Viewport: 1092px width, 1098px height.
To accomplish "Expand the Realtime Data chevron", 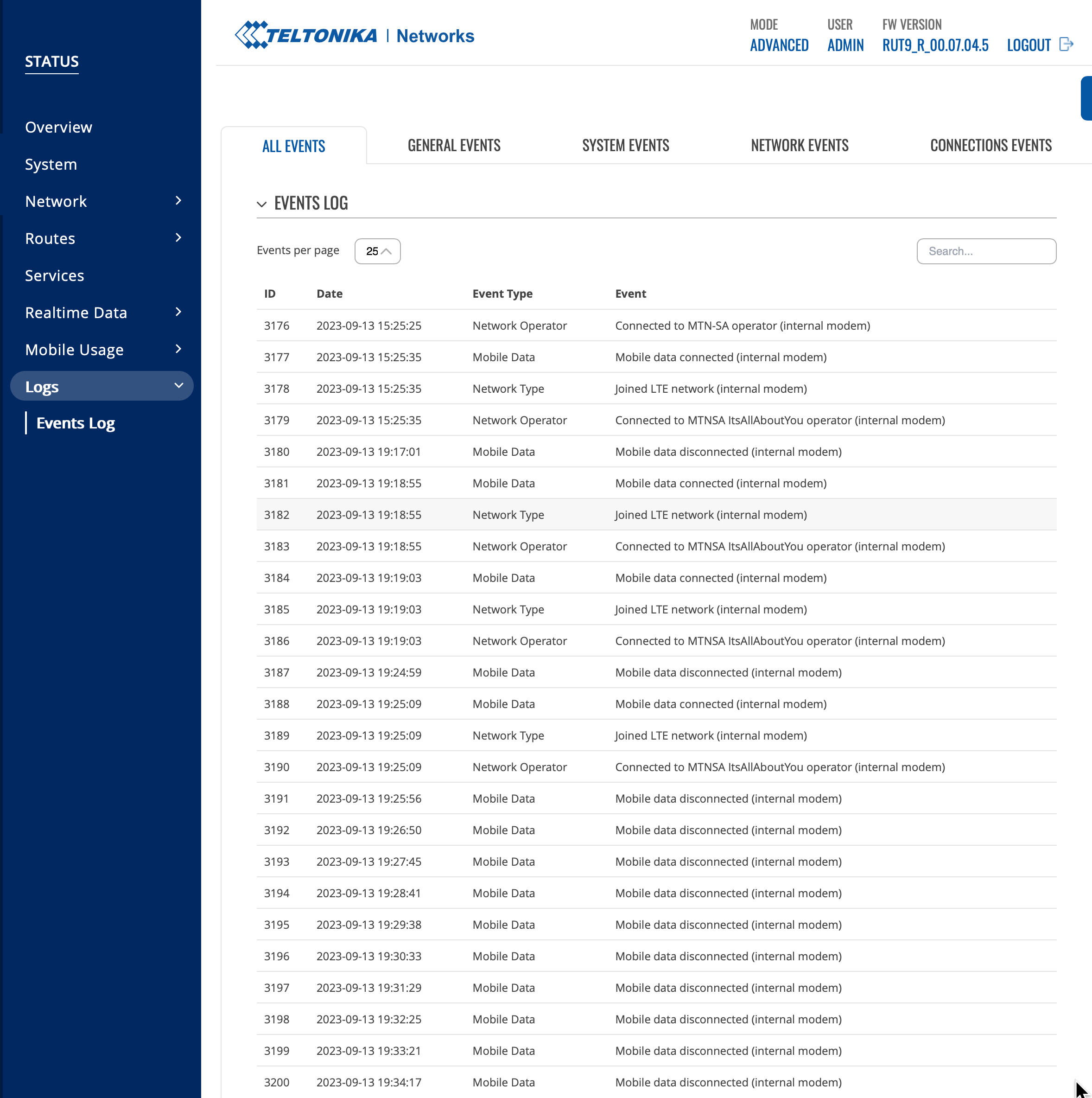I will 178,312.
